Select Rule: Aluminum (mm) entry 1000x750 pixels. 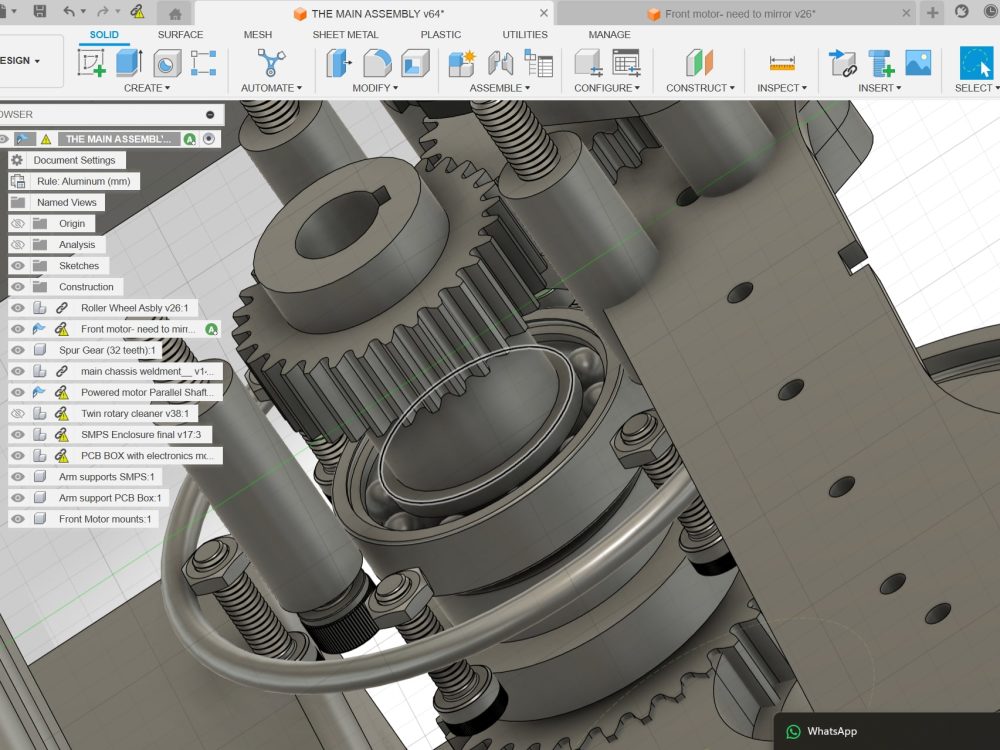75,181
